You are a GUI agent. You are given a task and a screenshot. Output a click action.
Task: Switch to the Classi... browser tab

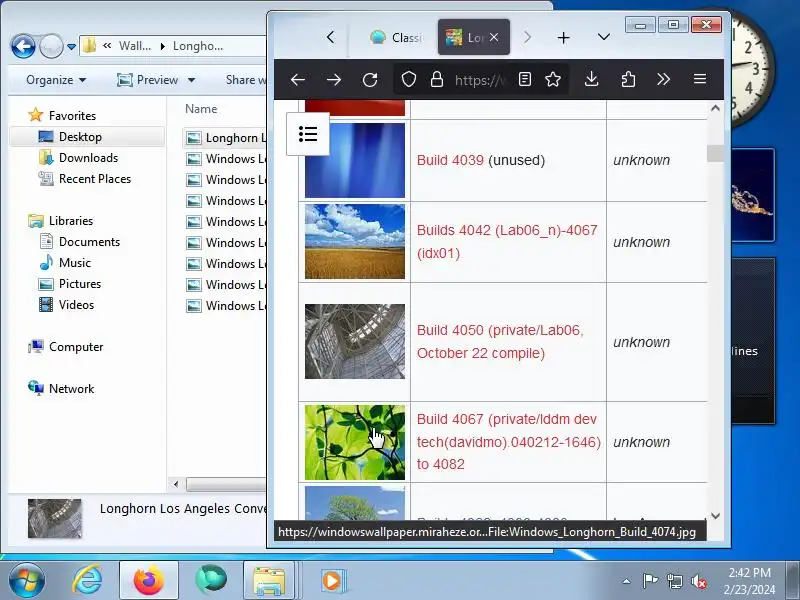click(396, 37)
